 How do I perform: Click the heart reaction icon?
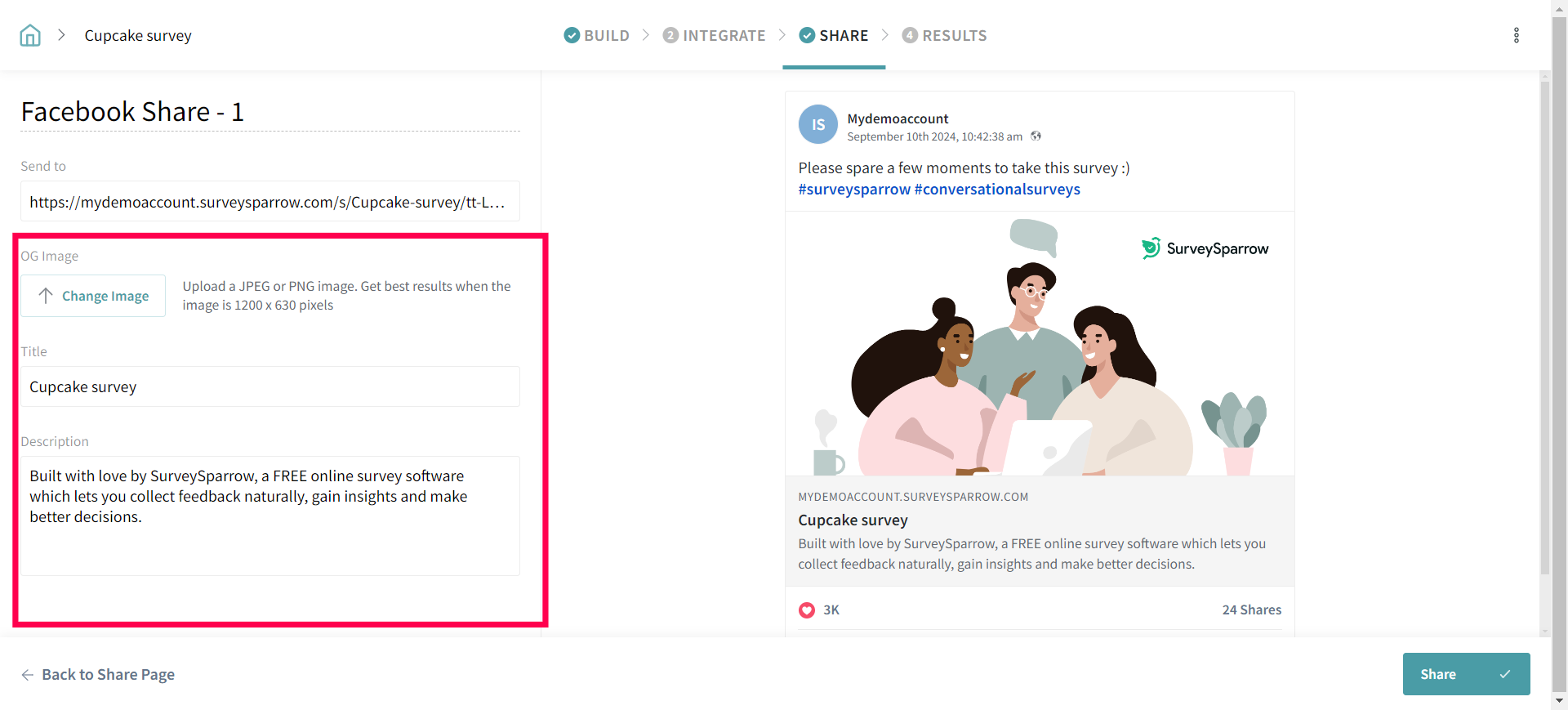tap(807, 610)
